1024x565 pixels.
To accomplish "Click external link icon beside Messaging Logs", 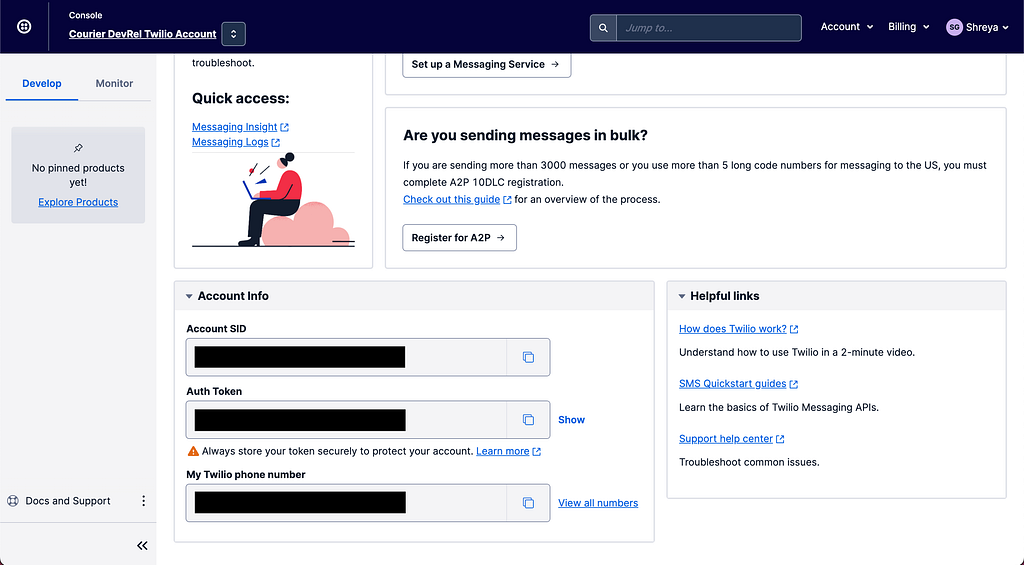I will tap(276, 142).
